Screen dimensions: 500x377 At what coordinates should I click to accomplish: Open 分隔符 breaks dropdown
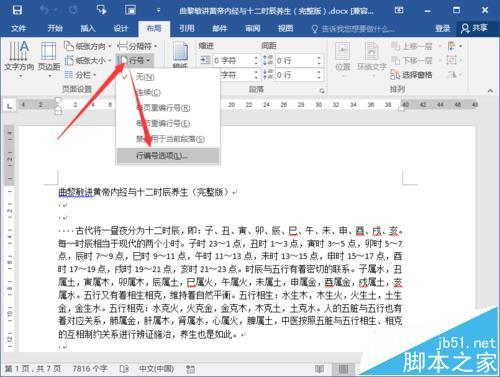[137, 46]
